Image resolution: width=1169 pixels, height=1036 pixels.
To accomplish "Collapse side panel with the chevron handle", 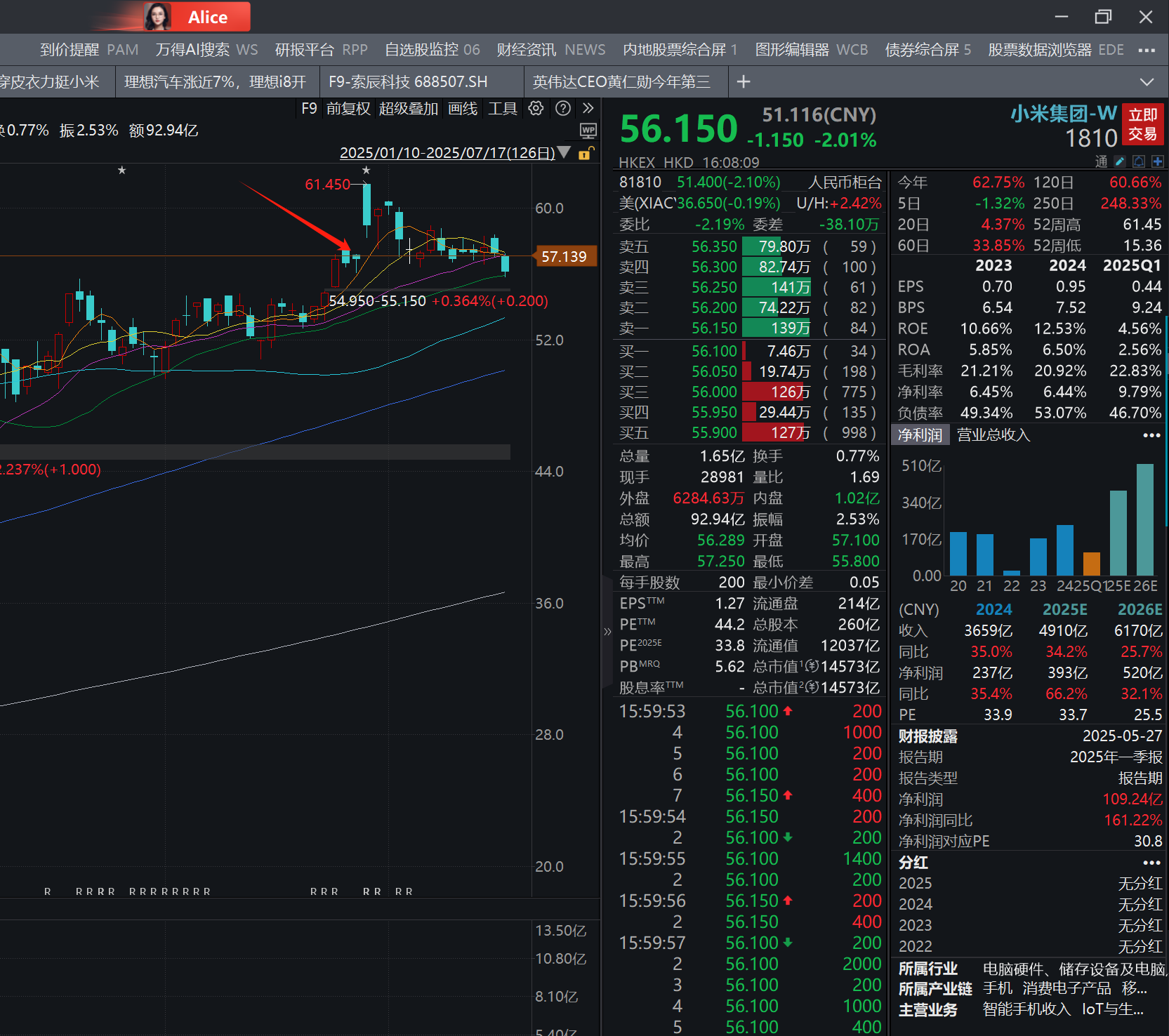I will point(607,631).
